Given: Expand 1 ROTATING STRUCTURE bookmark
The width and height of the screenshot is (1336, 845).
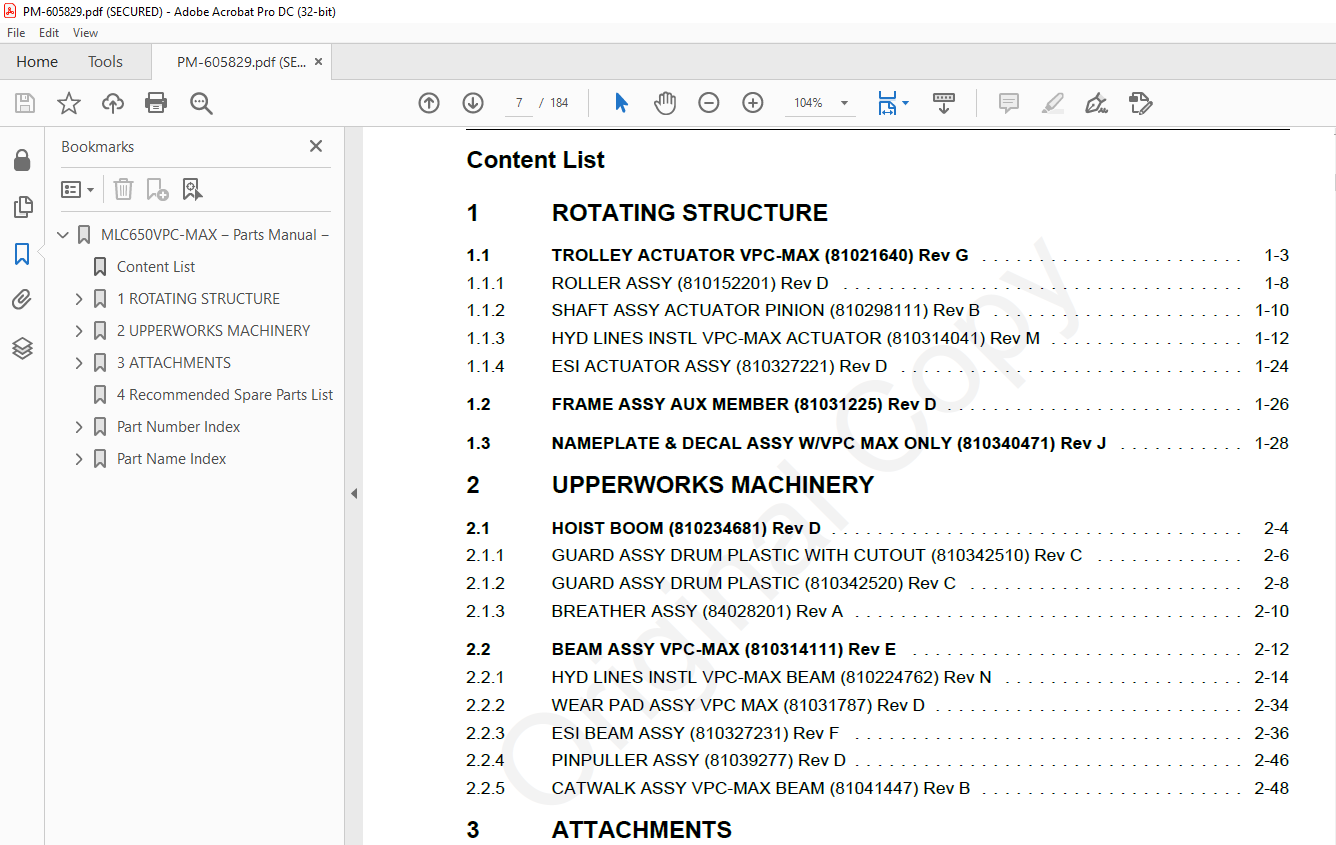Looking at the screenshot, I should pyautogui.click(x=79, y=299).
